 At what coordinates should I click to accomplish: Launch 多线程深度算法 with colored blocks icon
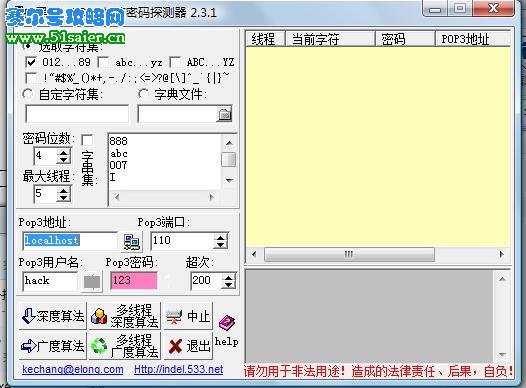tap(124, 316)
